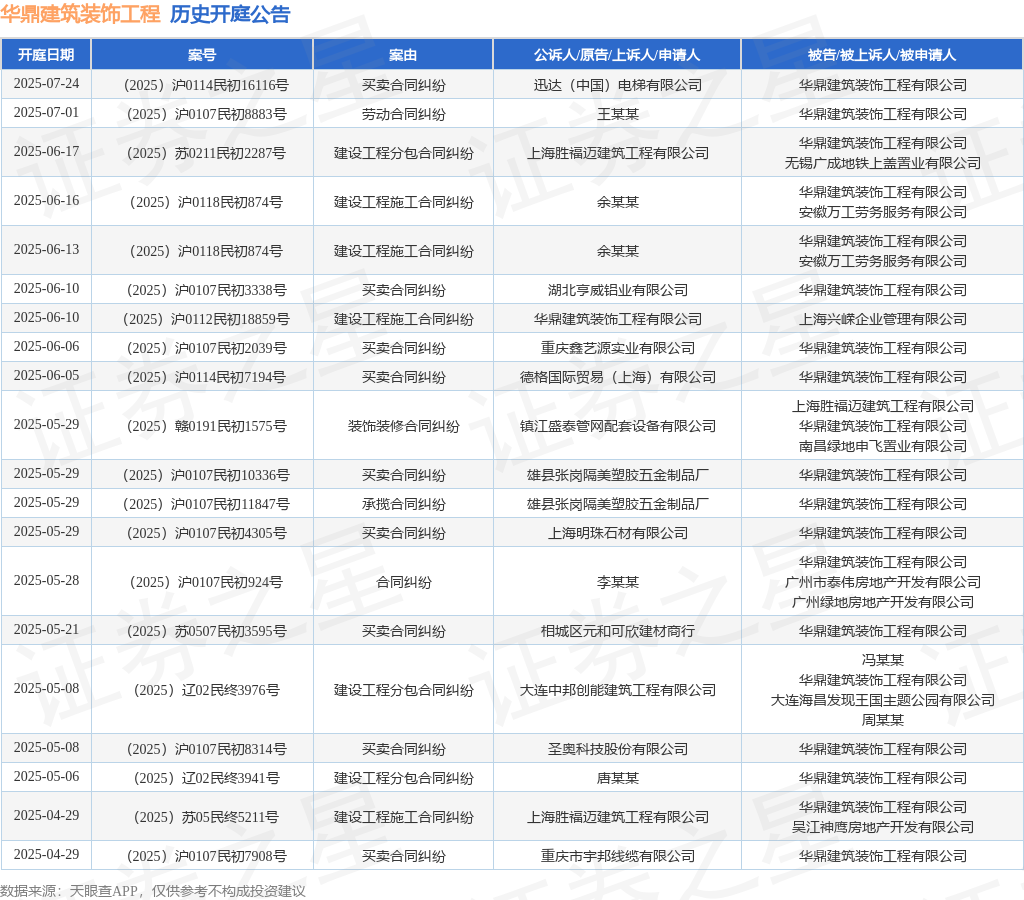This screenshot has width=1024, height=900.
Task: Click defendant 广州绿地房地产开发有限公司
Action: coord(882,602)
